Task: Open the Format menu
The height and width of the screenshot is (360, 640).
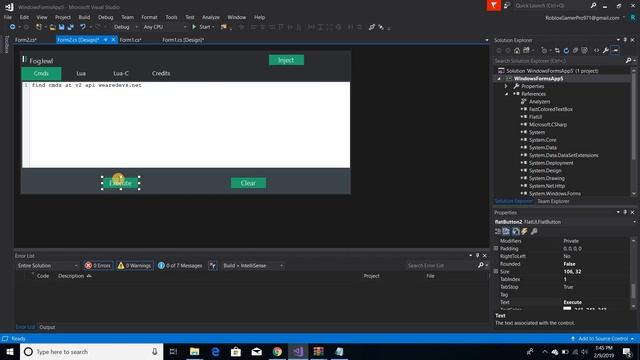Action: (149, 17)
